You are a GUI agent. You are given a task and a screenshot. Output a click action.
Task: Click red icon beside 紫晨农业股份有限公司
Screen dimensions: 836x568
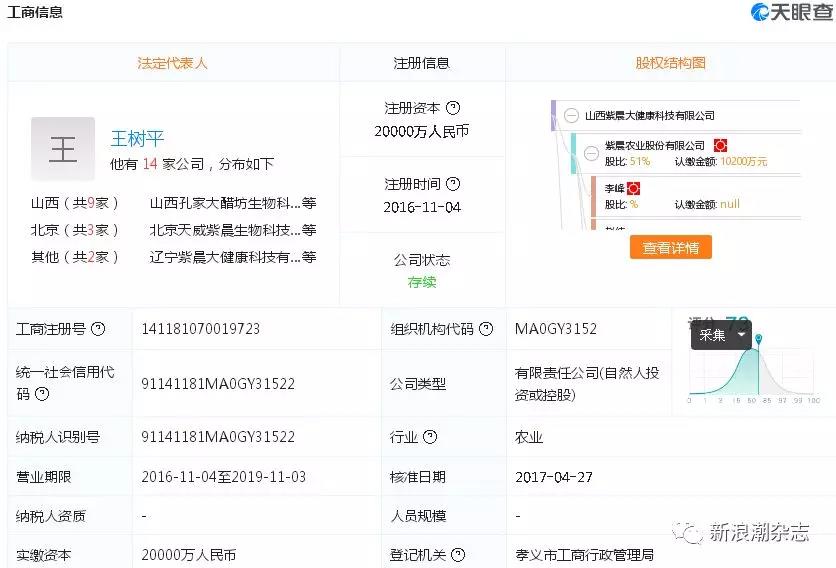[x=720, y=146]
